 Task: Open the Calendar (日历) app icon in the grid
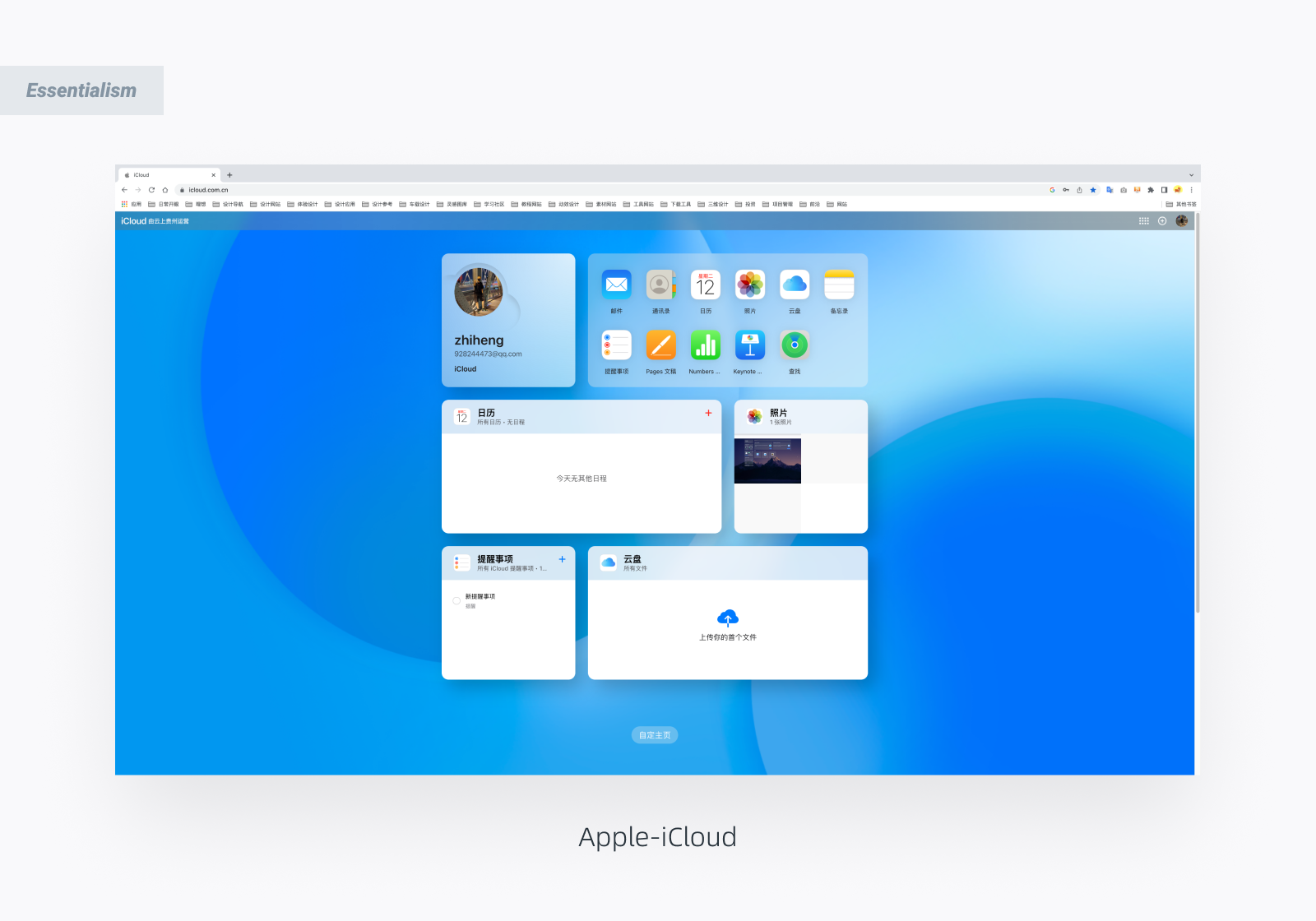click(x=706, y=285)
